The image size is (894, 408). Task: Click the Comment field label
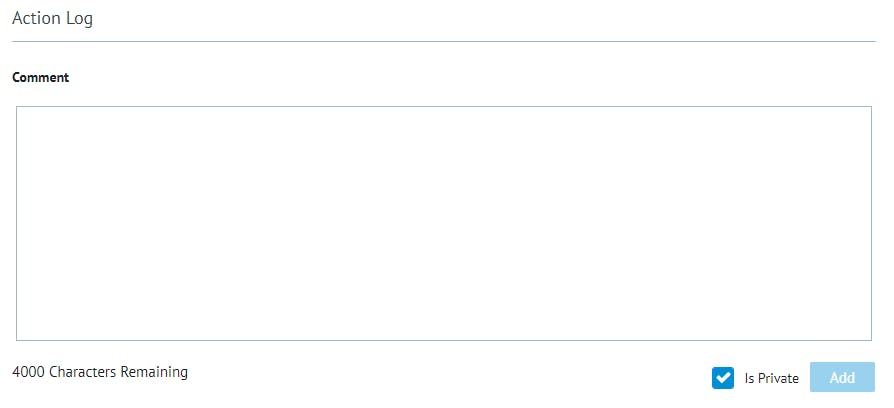[x=41, y=78]
